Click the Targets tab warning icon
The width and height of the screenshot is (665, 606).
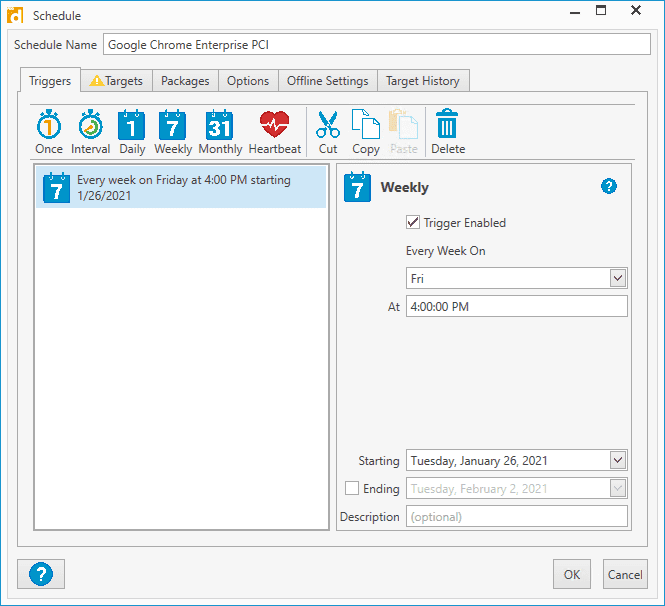coord(97,80)
